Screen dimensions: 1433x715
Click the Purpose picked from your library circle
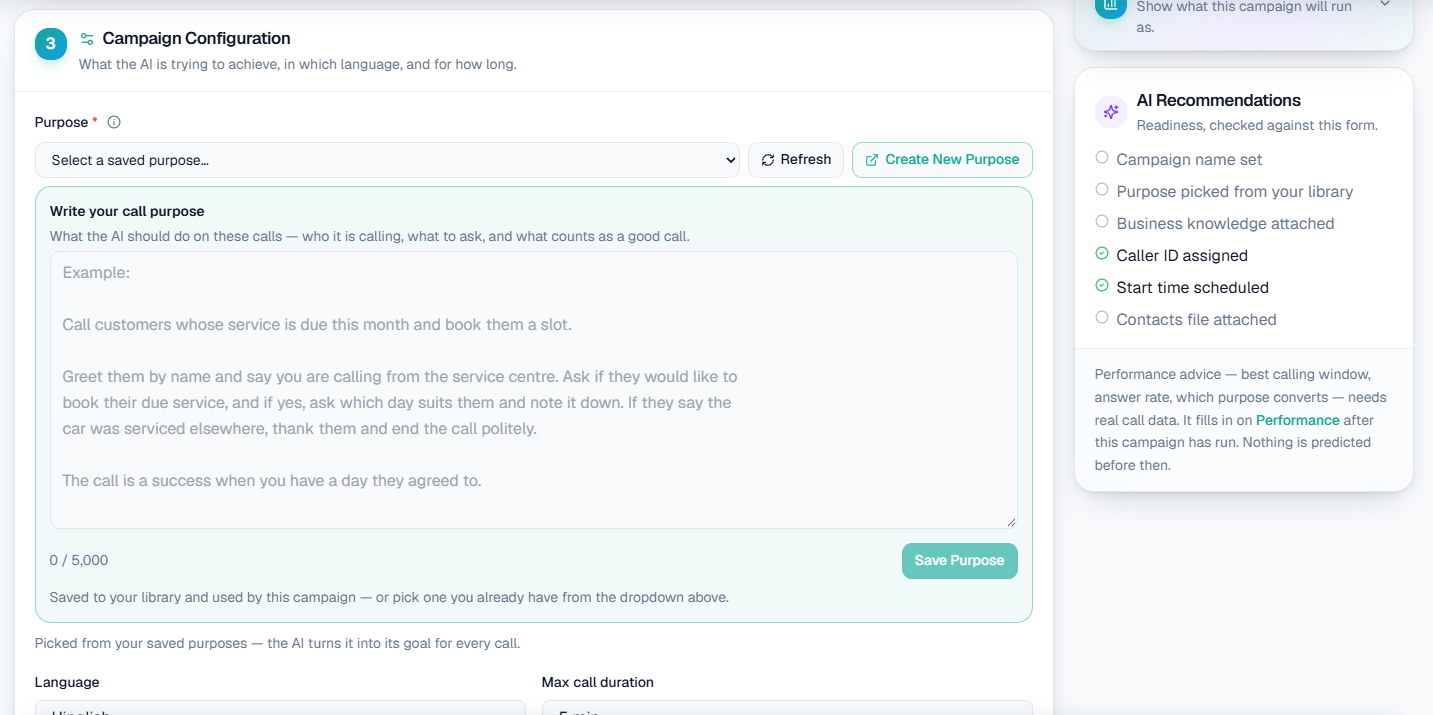(1102, 190)
